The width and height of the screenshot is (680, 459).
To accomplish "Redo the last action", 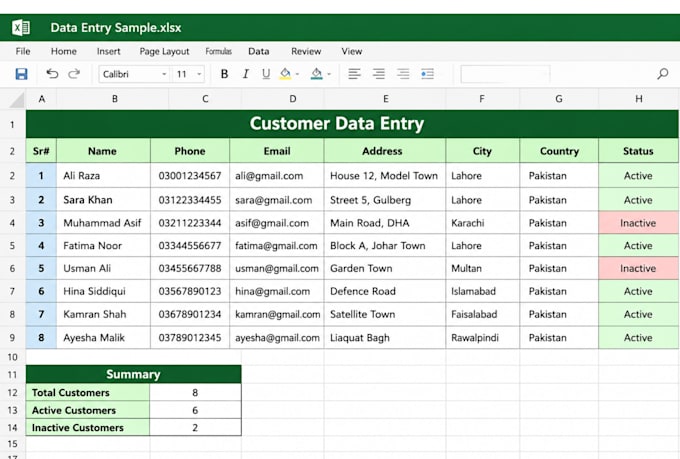I will (x=74, y=74).
